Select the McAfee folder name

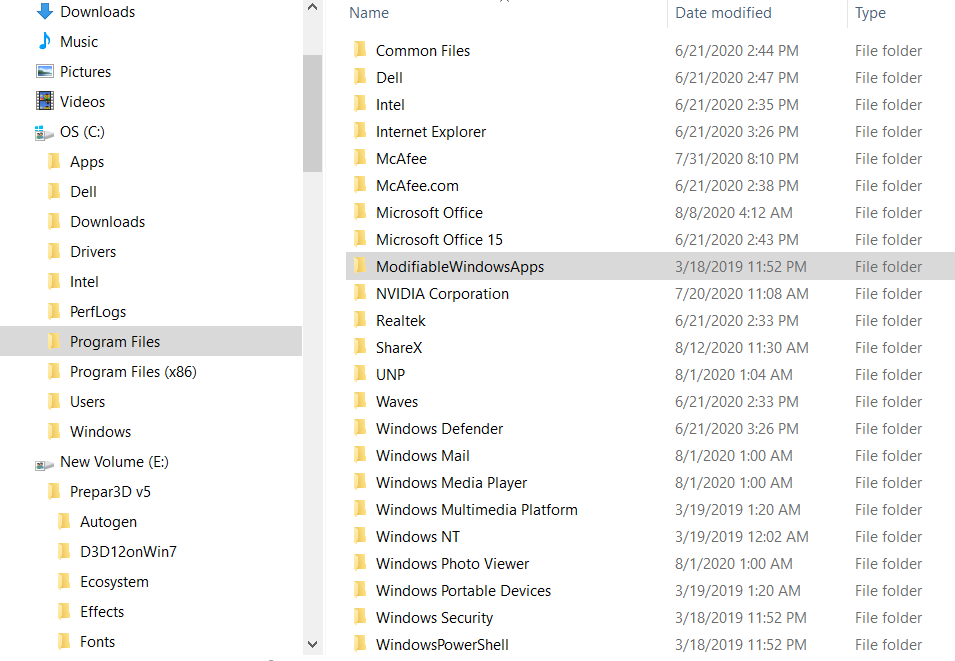(x=401, y=158)
